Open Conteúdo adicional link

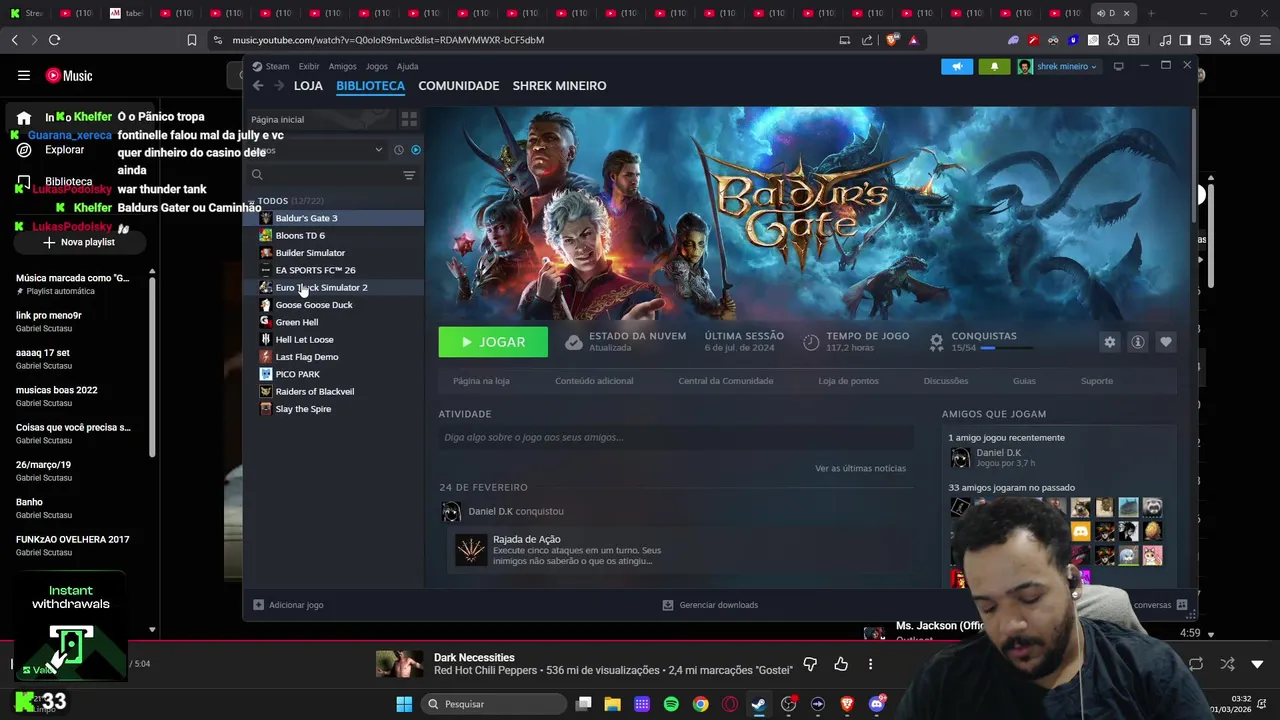[594, 381]
